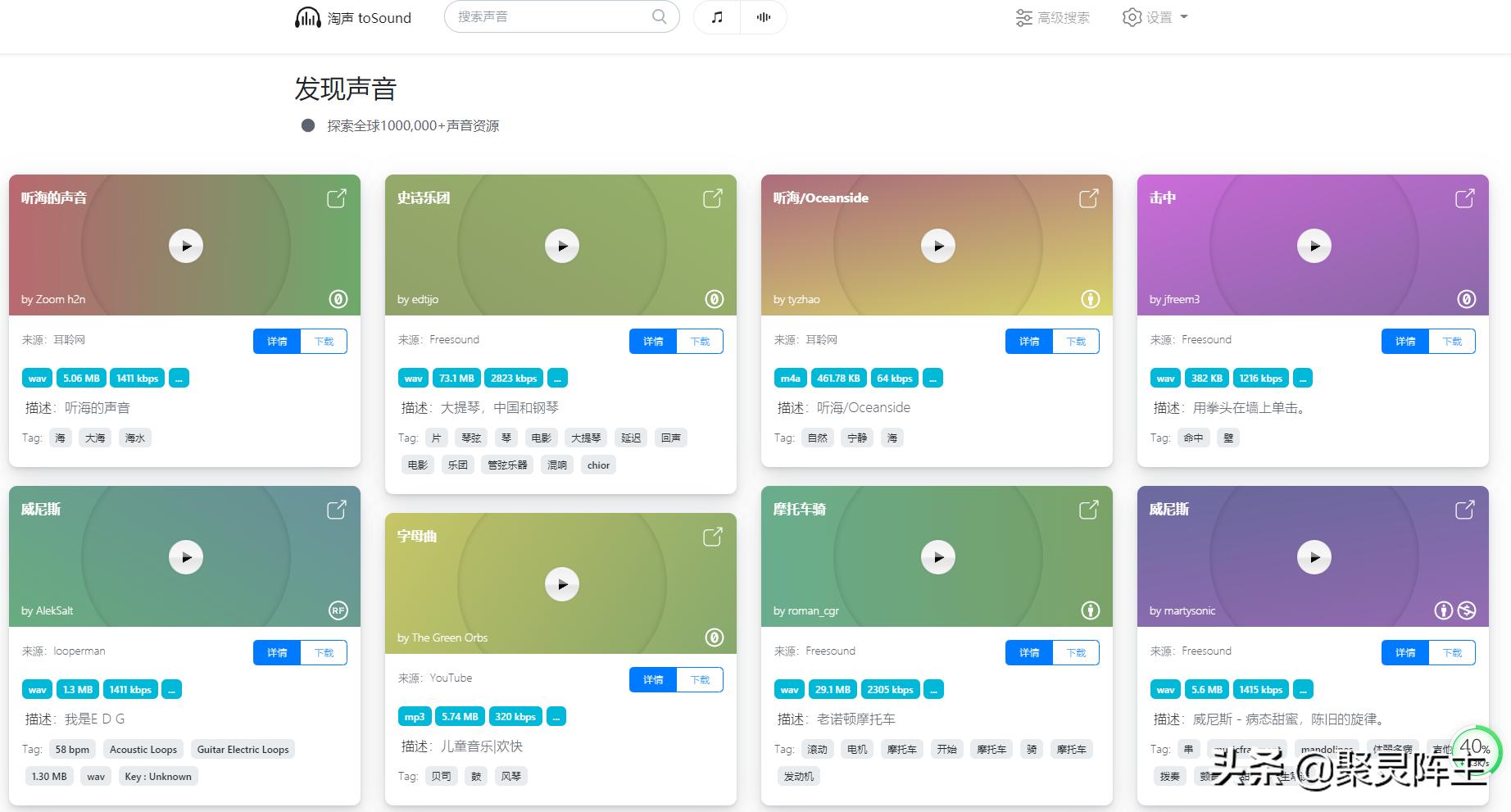Open the external link icon on 击中 card

coord(1463,198)
